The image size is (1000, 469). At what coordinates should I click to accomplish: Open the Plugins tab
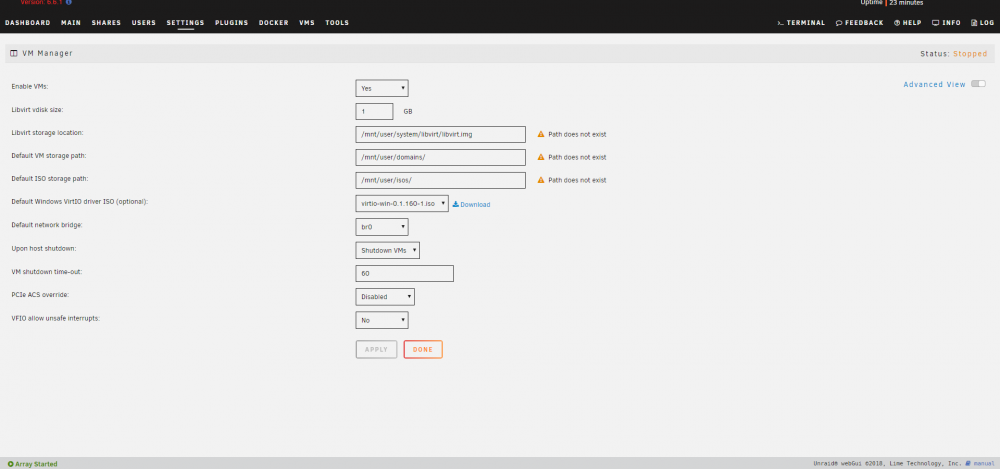(232, 23)
